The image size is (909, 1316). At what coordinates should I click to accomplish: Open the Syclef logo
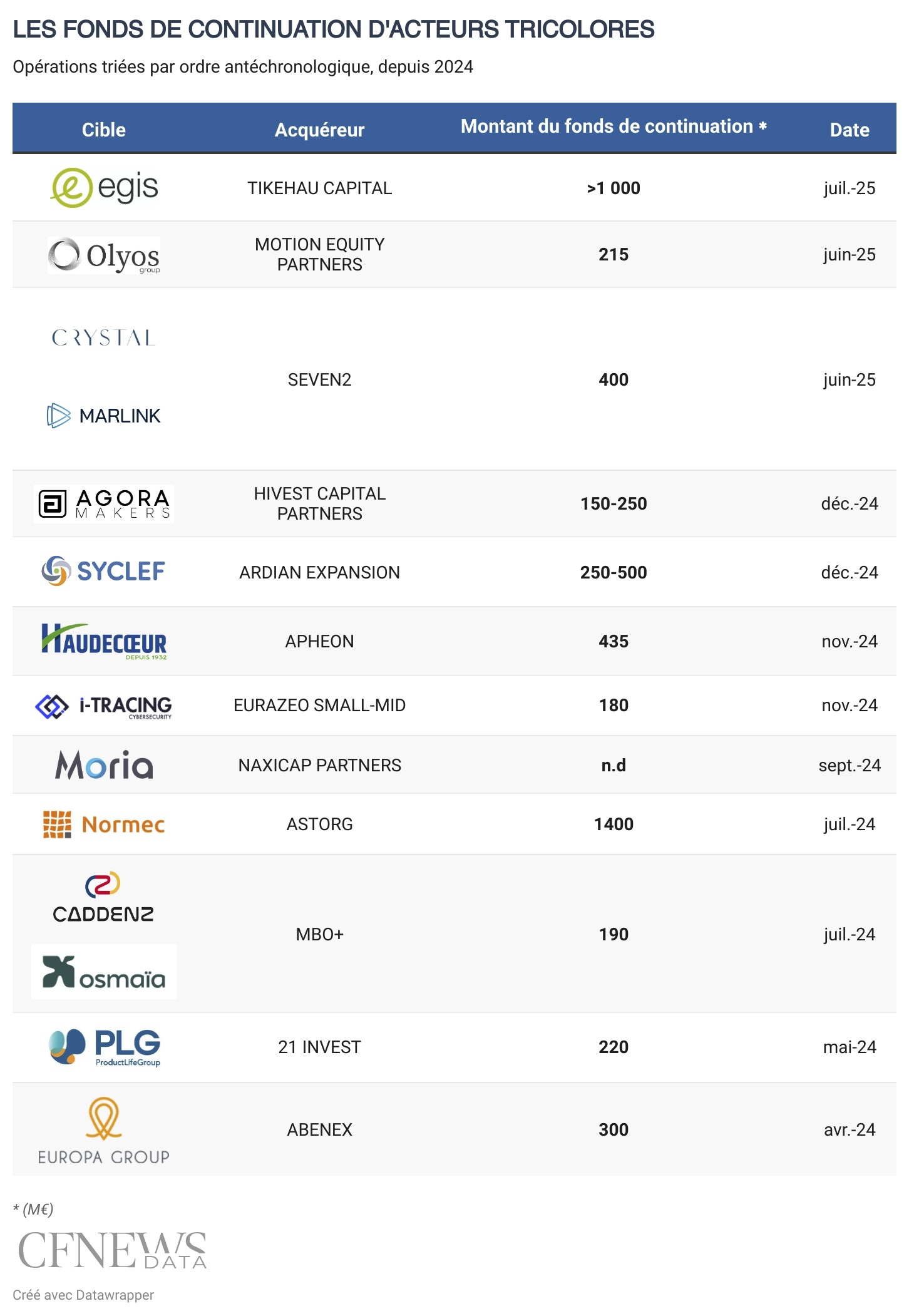point(104,571)
